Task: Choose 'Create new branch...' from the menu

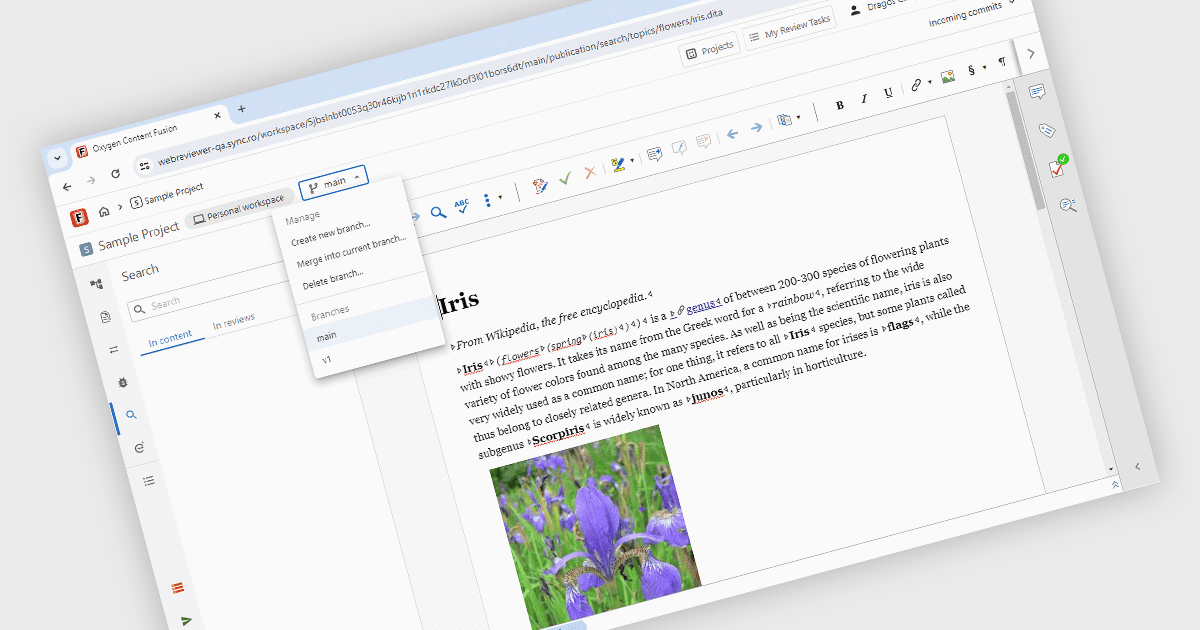Action: 331,233
